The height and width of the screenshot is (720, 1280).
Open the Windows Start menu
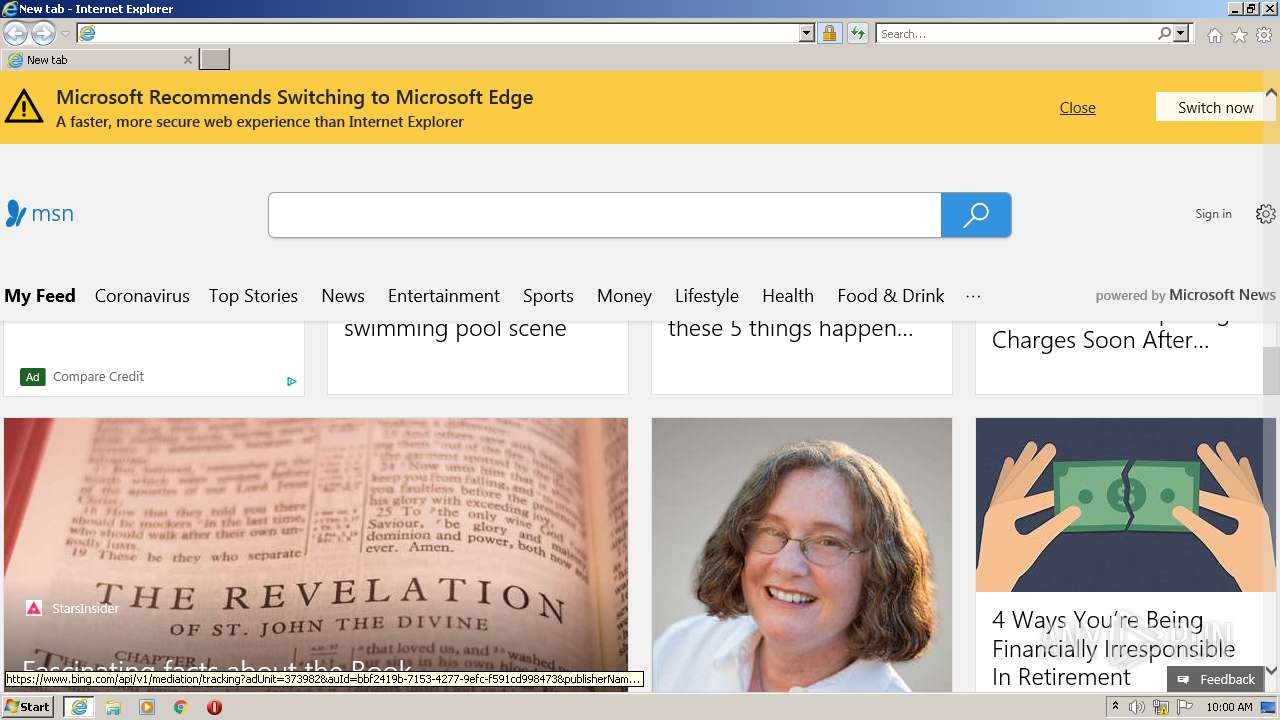(x=28, y=707)
